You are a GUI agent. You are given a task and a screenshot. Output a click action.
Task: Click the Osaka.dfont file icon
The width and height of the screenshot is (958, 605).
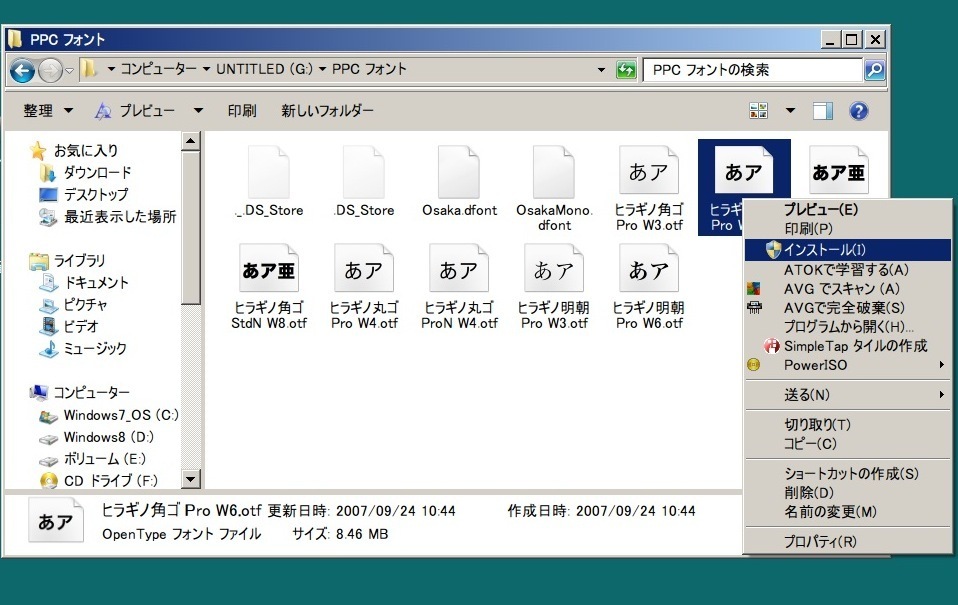click(459, 173)
